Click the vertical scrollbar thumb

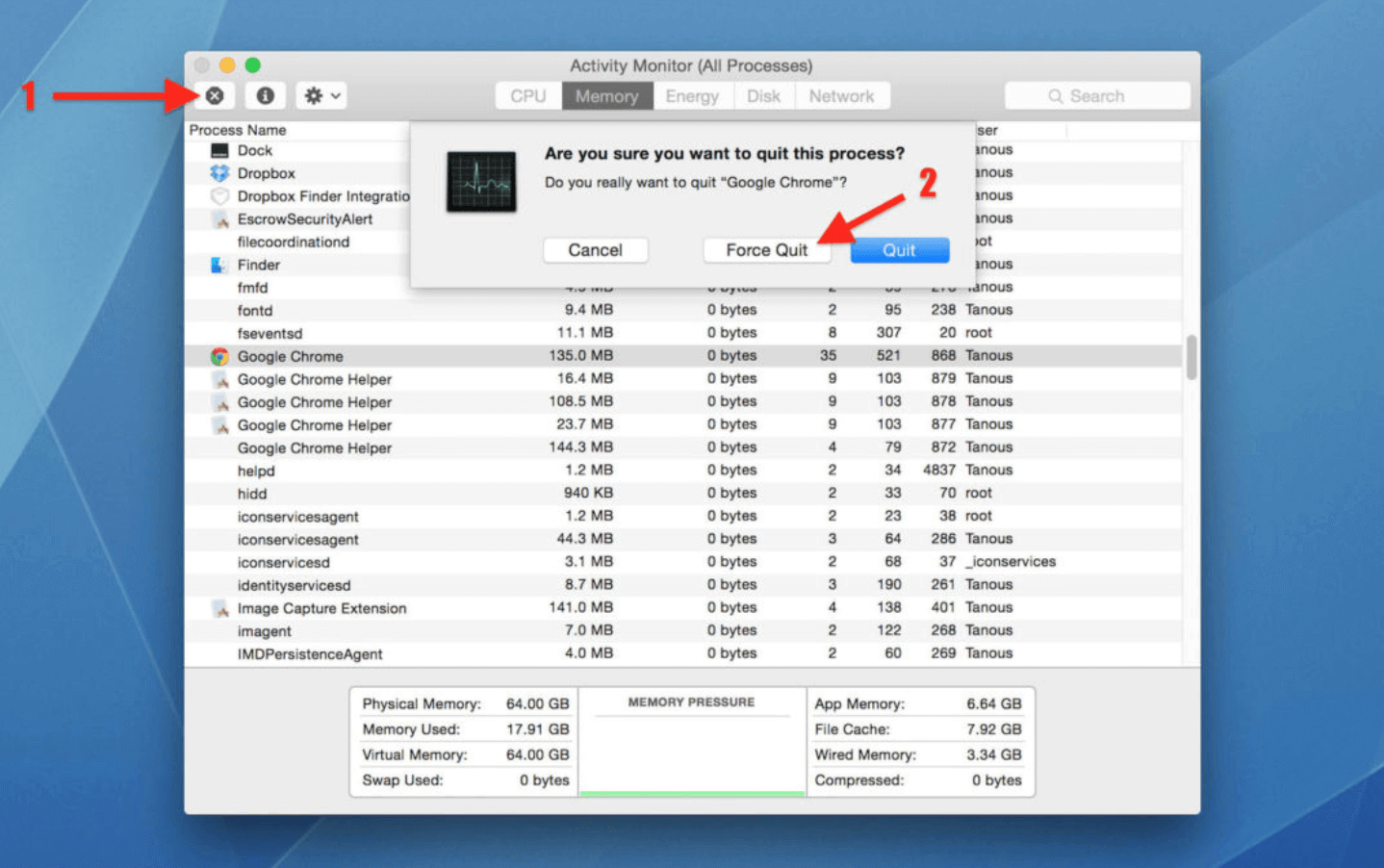coord(1192,358)
